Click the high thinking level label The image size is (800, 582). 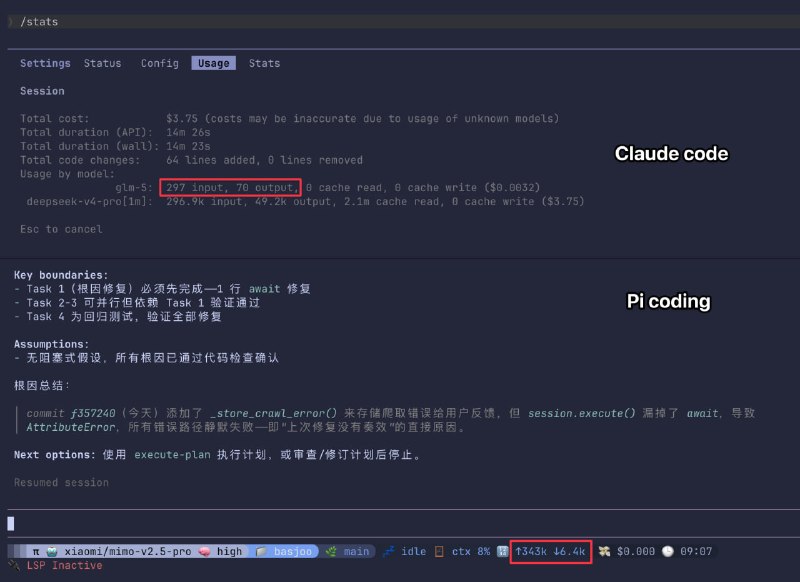[x=229, y=551]
